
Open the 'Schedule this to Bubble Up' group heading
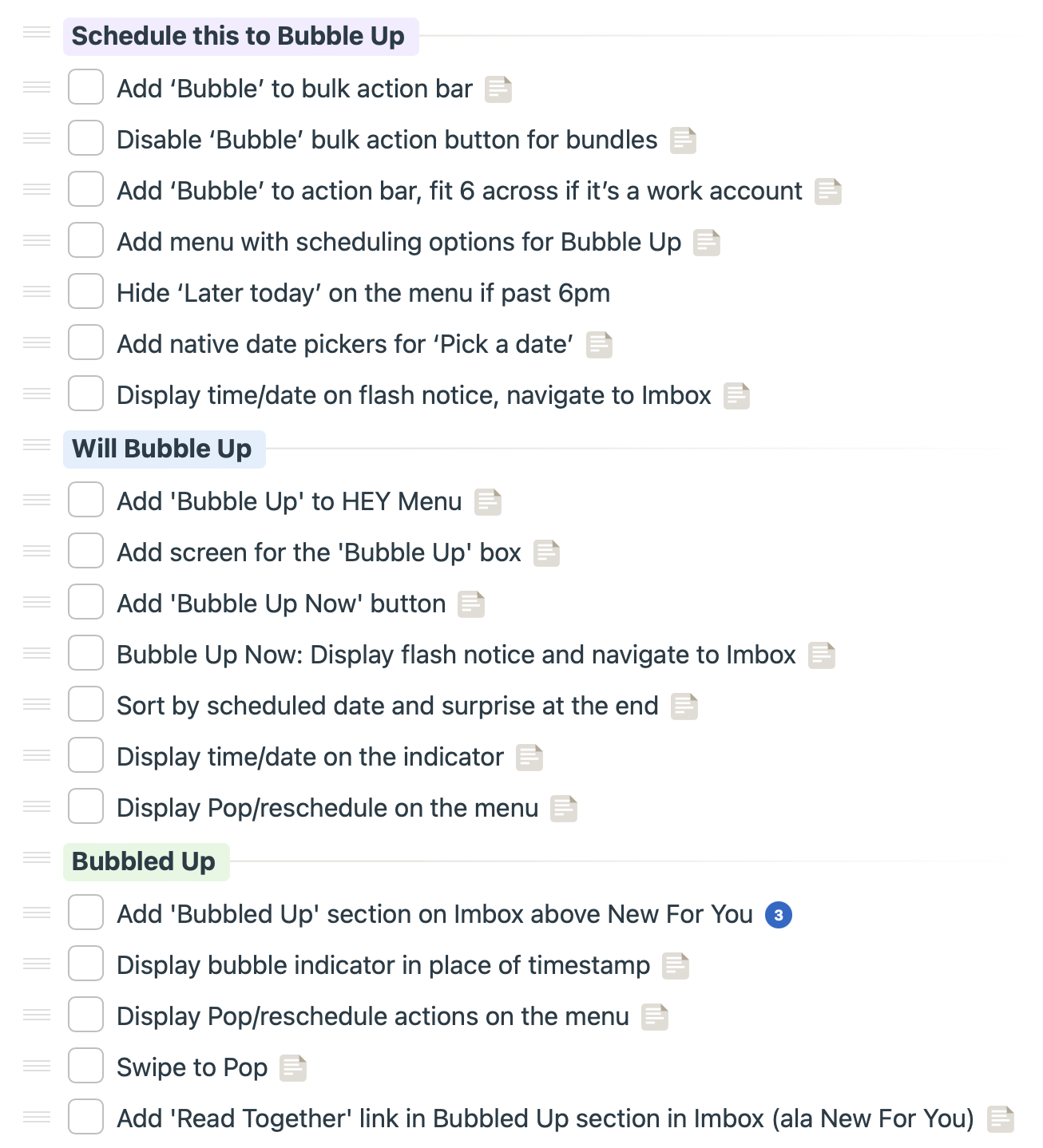coord(238,37)
